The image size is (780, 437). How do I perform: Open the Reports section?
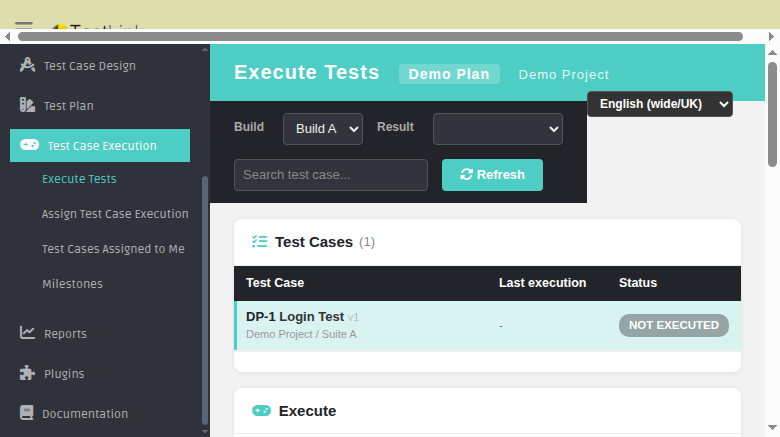tap(65, 333)
